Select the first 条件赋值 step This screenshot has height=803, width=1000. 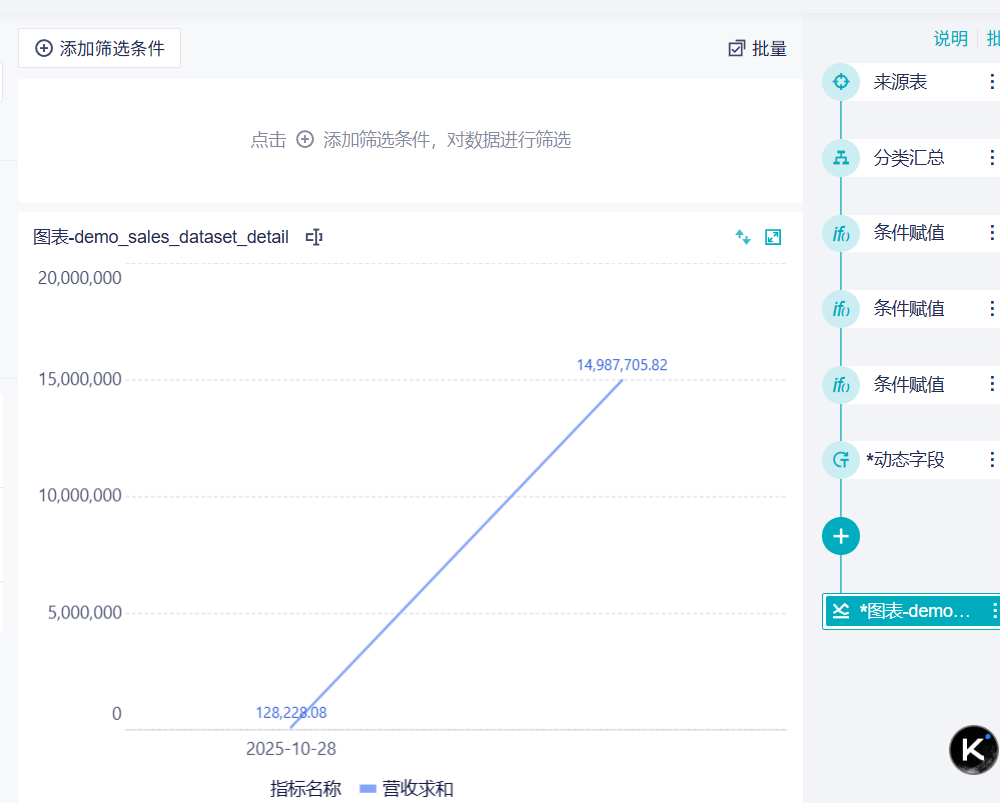(912, 233)
